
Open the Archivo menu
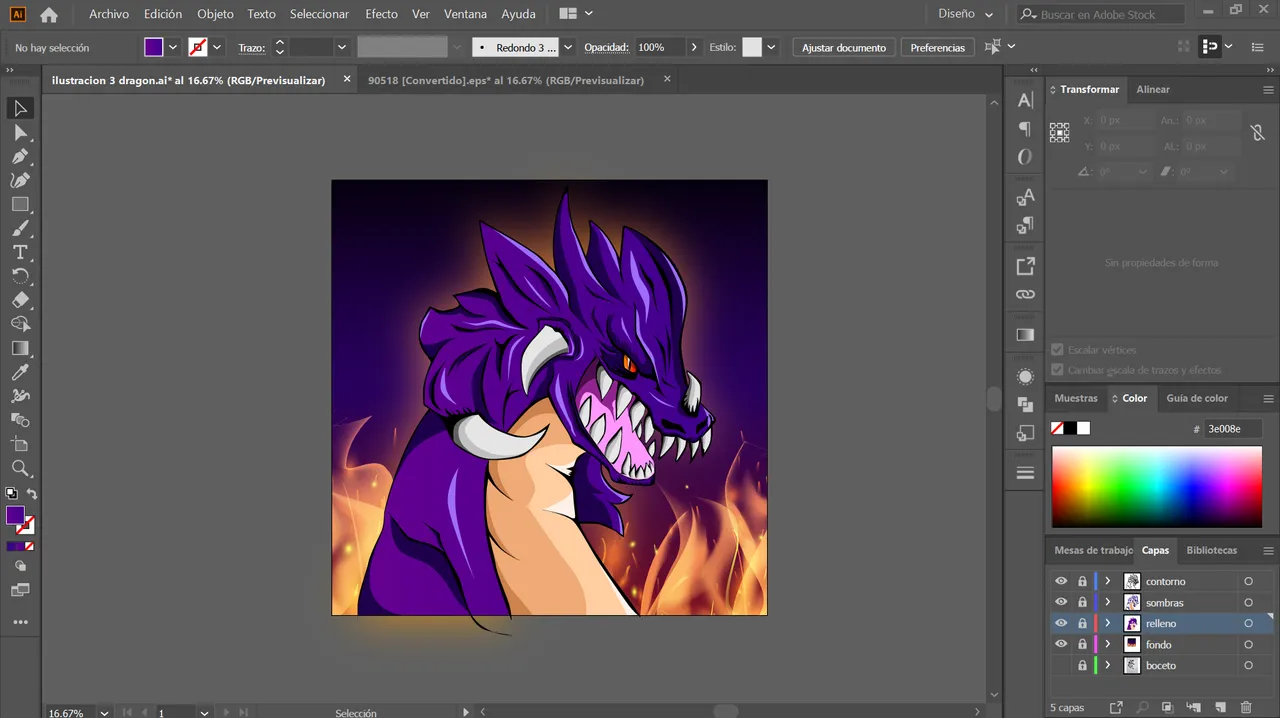[x=109, y=14]
